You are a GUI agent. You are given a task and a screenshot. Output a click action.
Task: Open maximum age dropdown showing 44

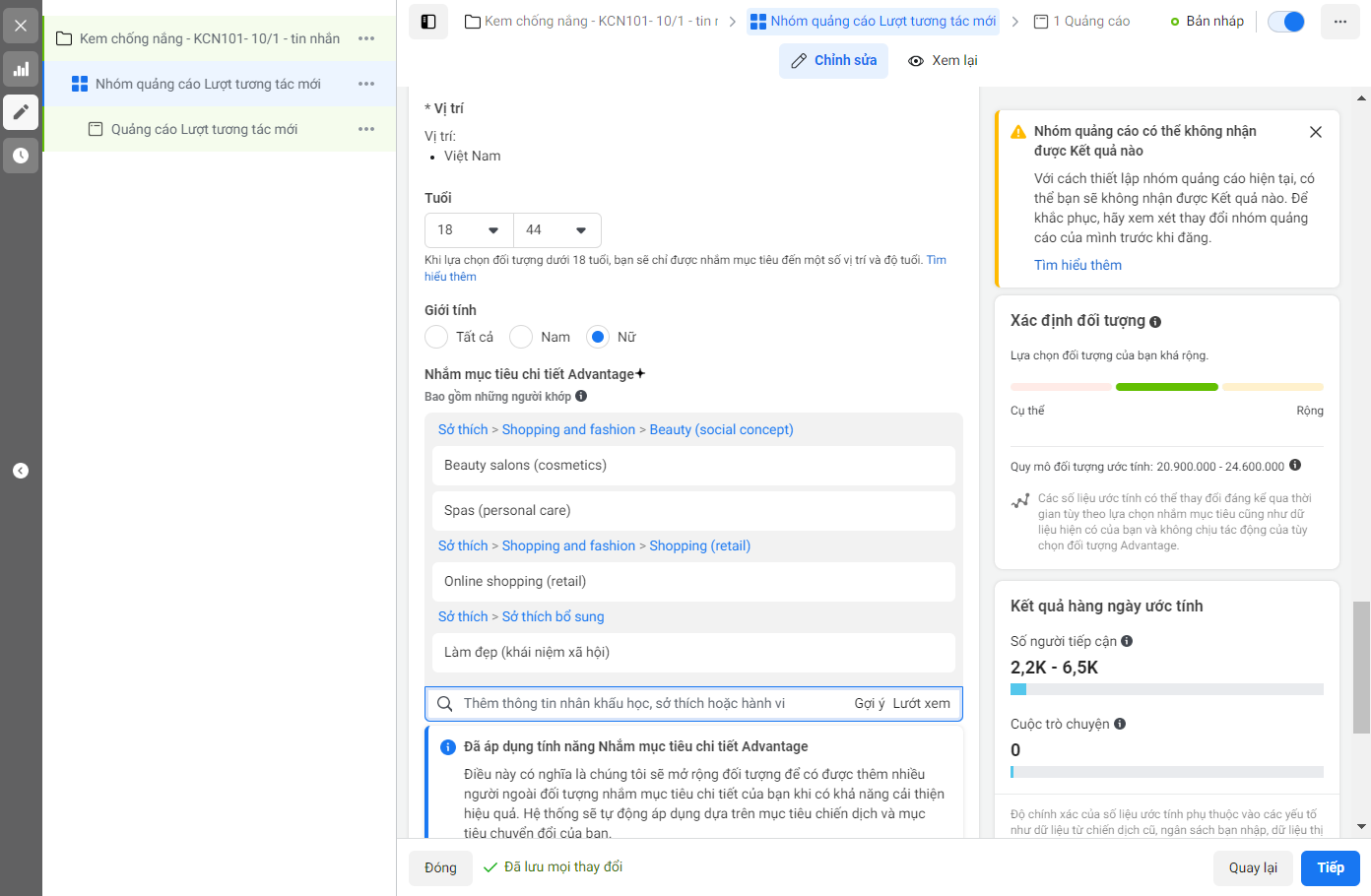click(557, 230)
